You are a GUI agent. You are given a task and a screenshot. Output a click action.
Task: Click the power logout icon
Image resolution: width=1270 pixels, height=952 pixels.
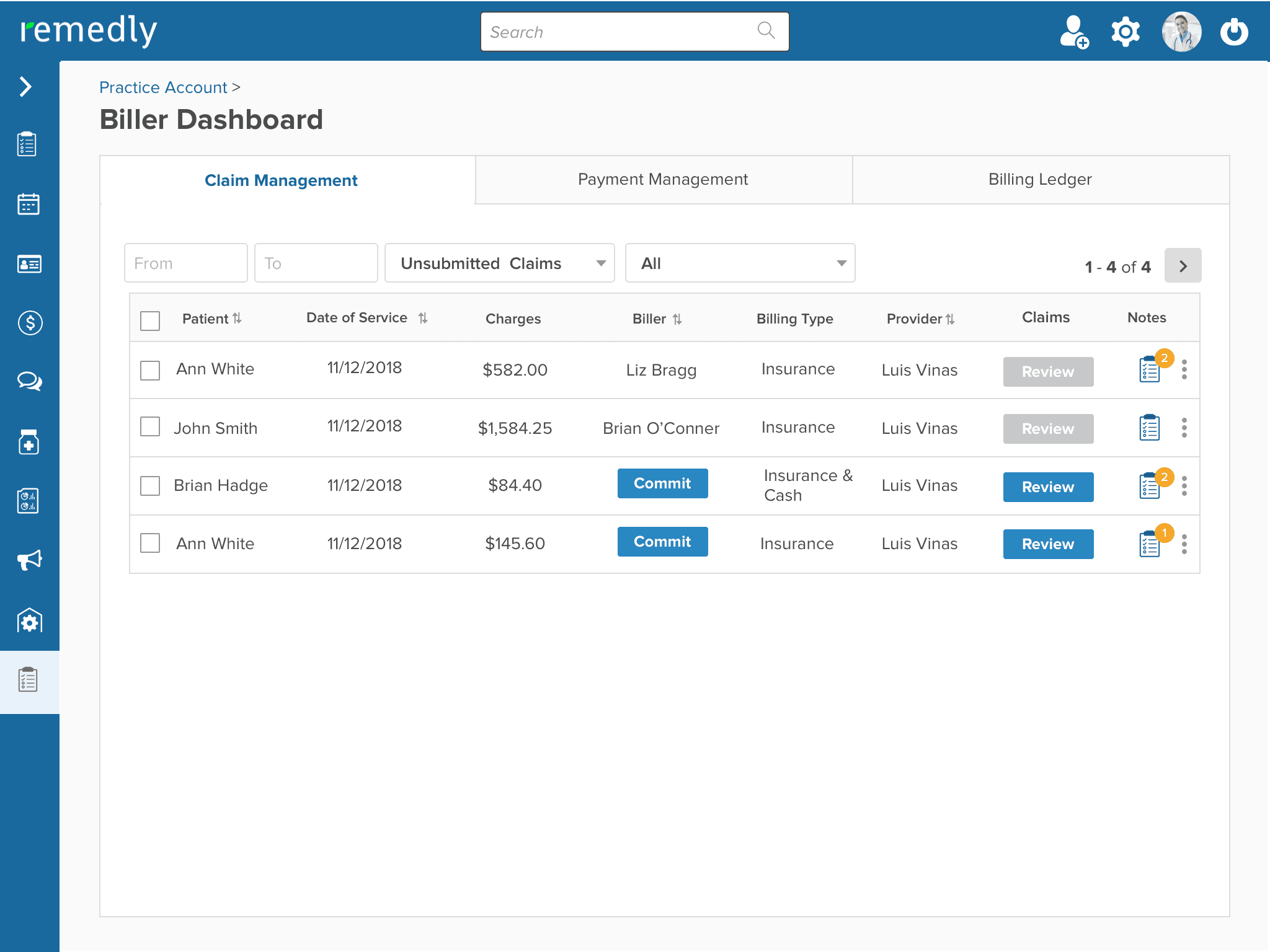click(x=1233, y=32)
